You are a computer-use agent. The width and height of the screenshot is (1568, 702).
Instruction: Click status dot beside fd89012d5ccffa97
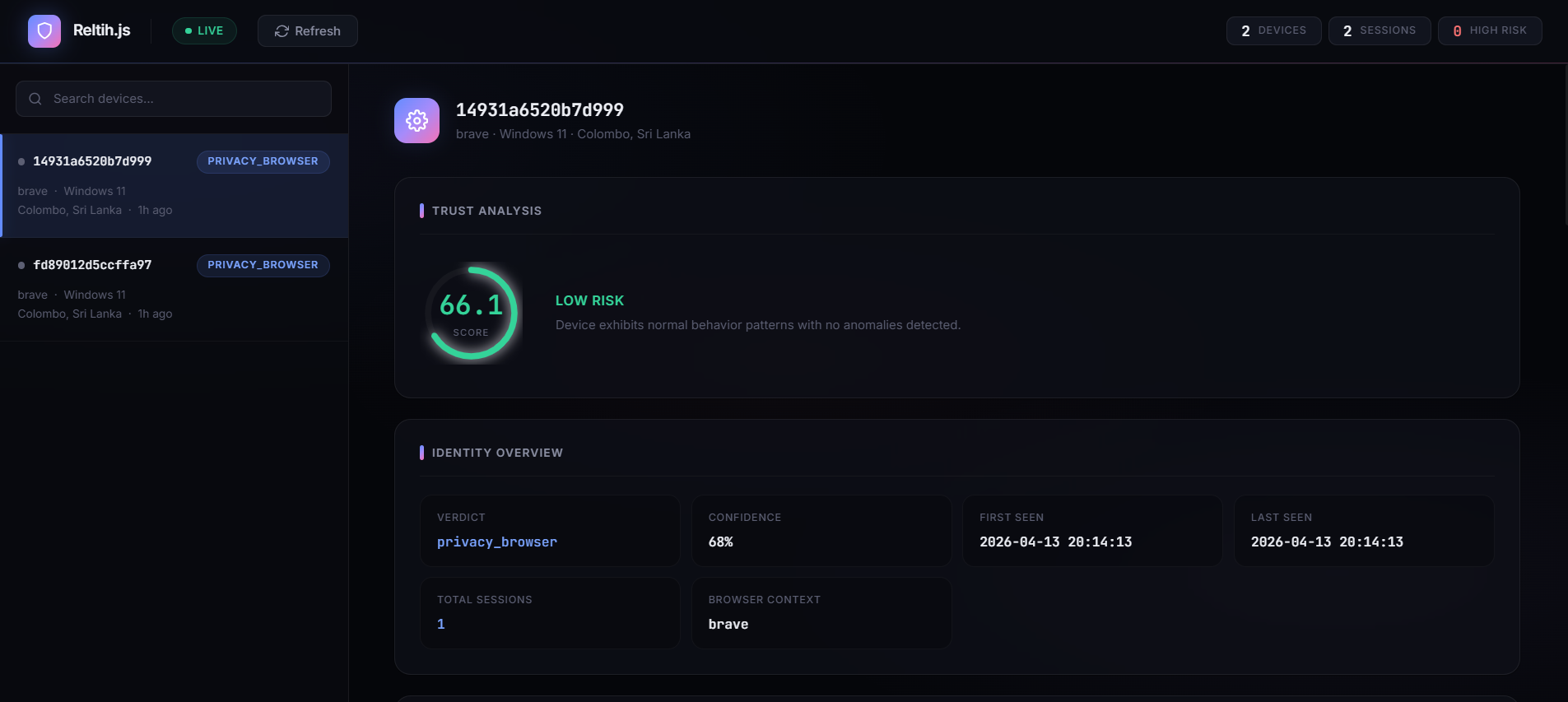pos(21,265)
